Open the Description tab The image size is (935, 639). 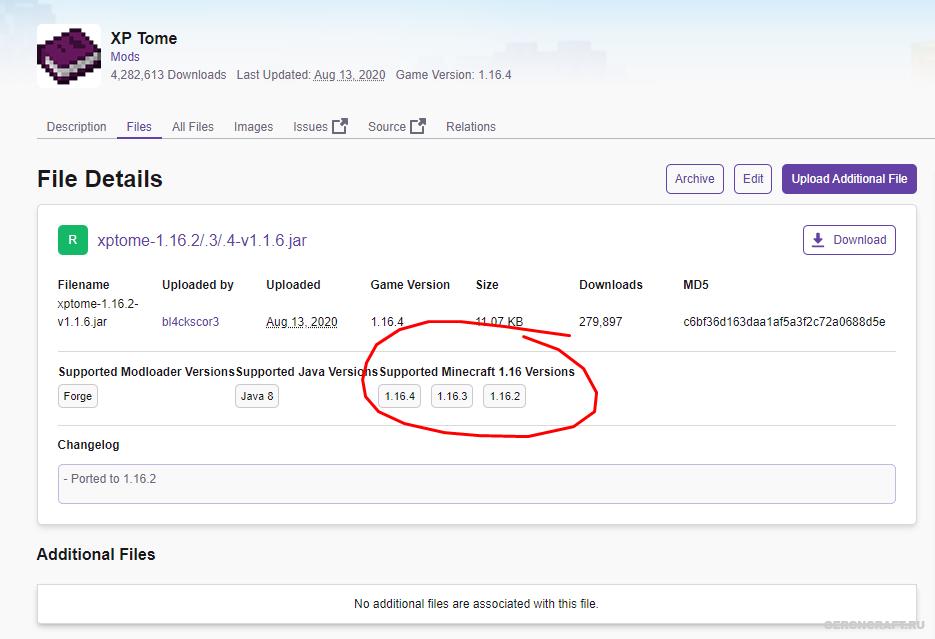(76, 127)
